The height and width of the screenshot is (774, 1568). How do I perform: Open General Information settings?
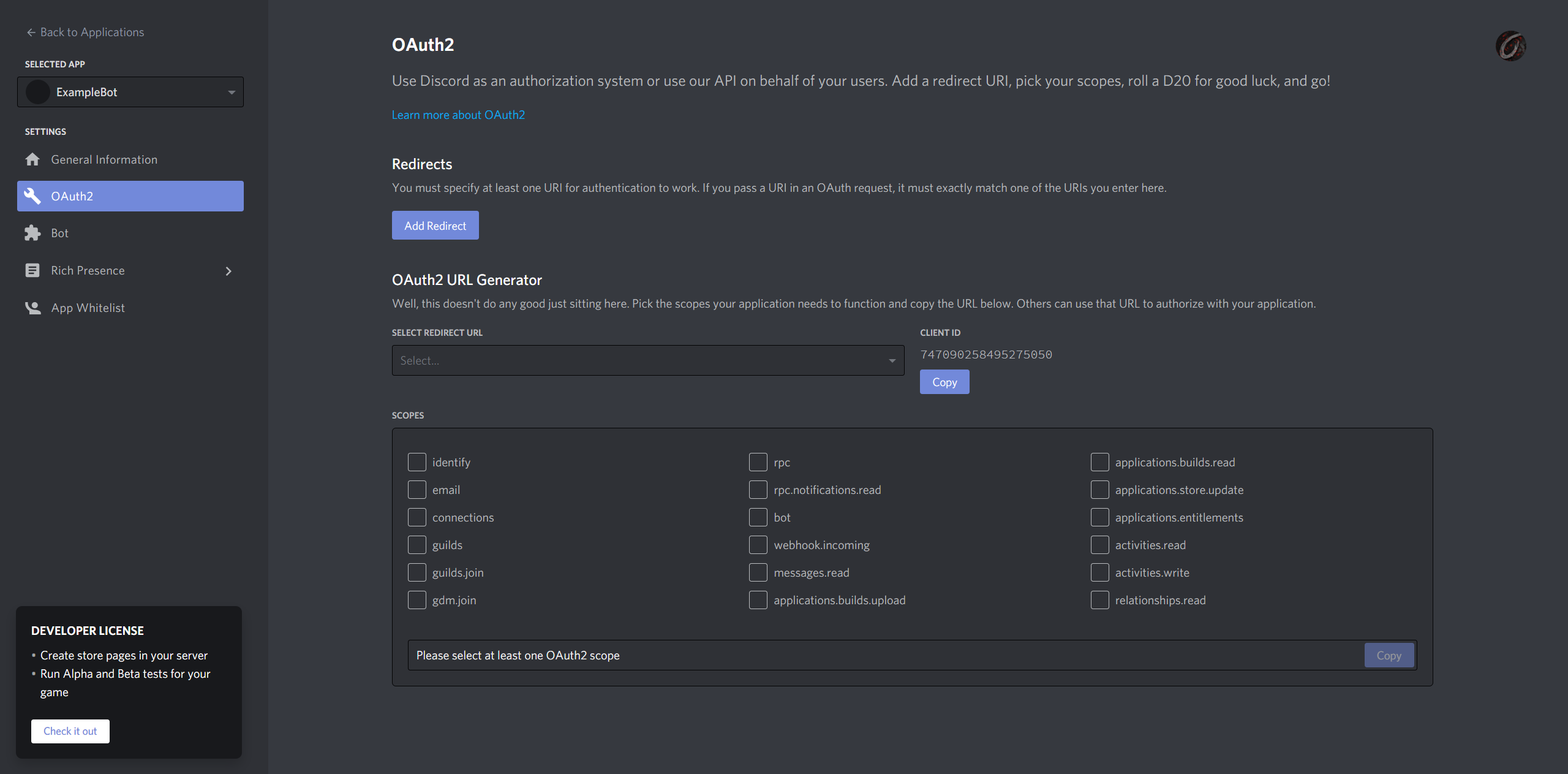click(104, 159)
